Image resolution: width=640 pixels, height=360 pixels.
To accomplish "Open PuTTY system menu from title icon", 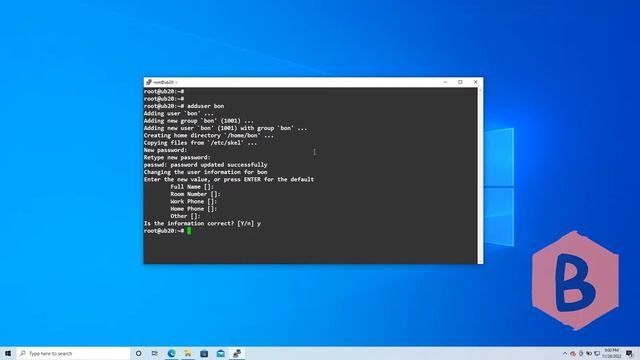I will (x=149, y=82).
